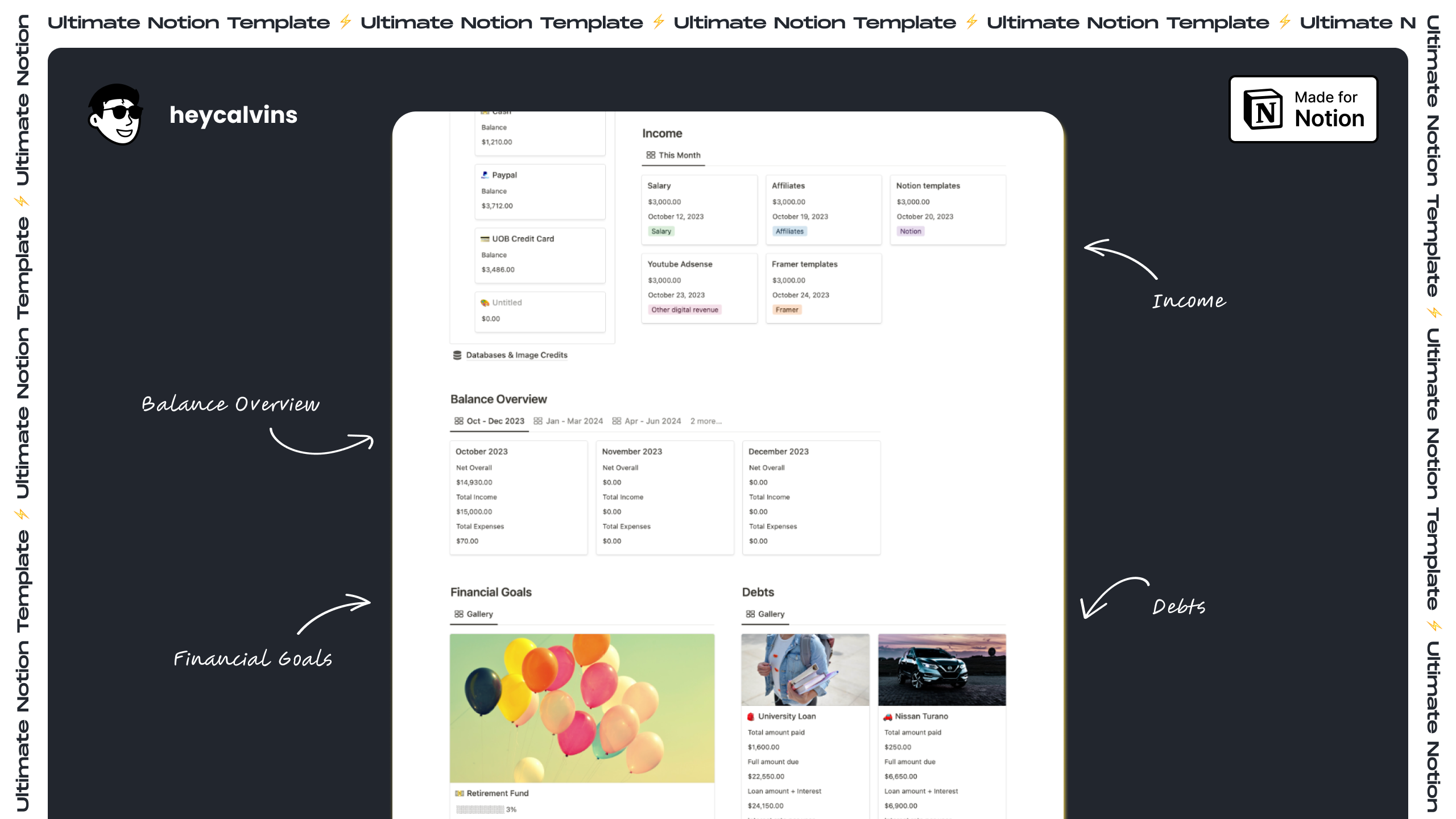Click the Gallery icon under Financial Goals
This screenshot has width=1456, height=819.
[x=458, y=614]
